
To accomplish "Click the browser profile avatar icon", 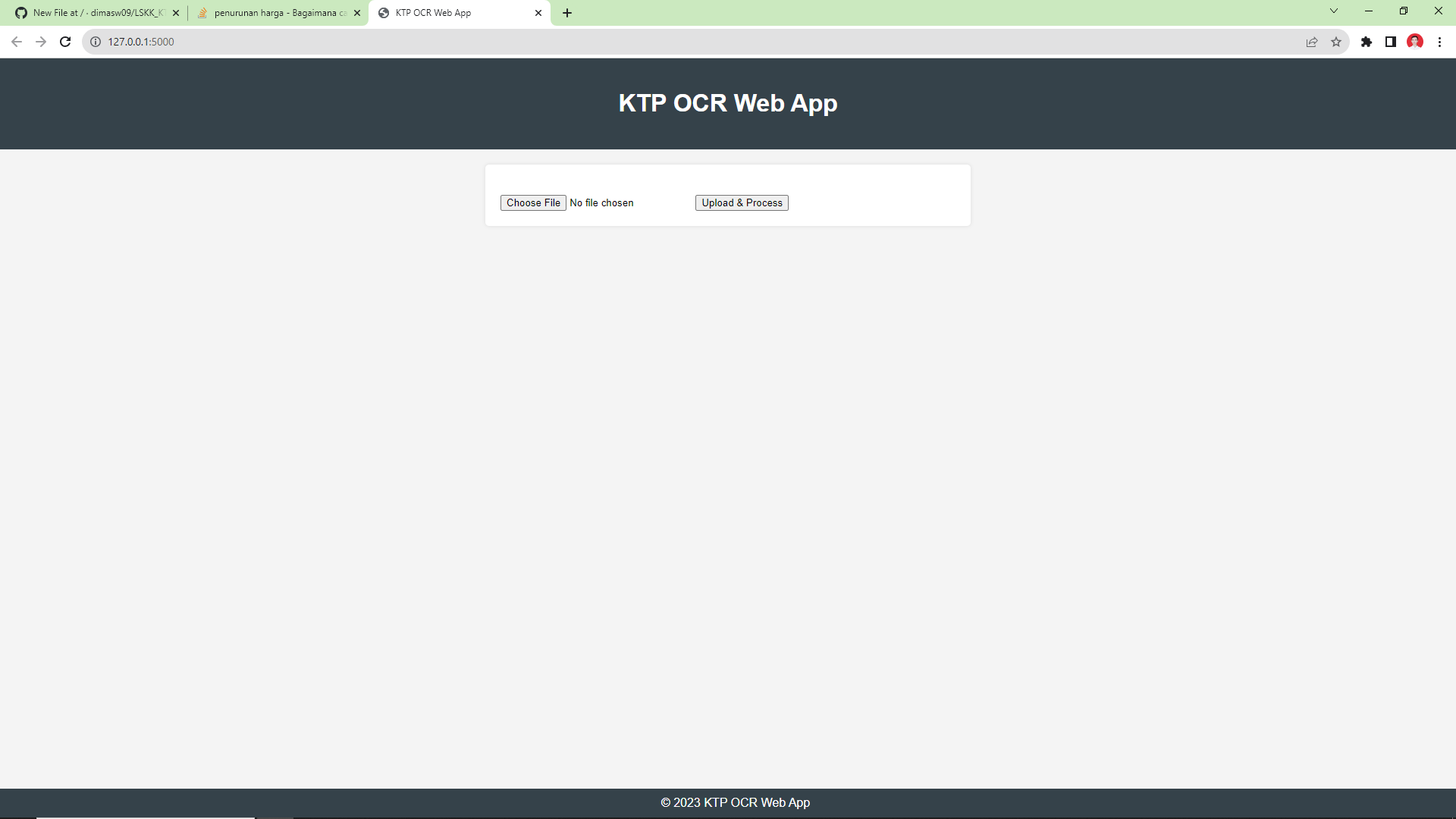I will 1415,42.
